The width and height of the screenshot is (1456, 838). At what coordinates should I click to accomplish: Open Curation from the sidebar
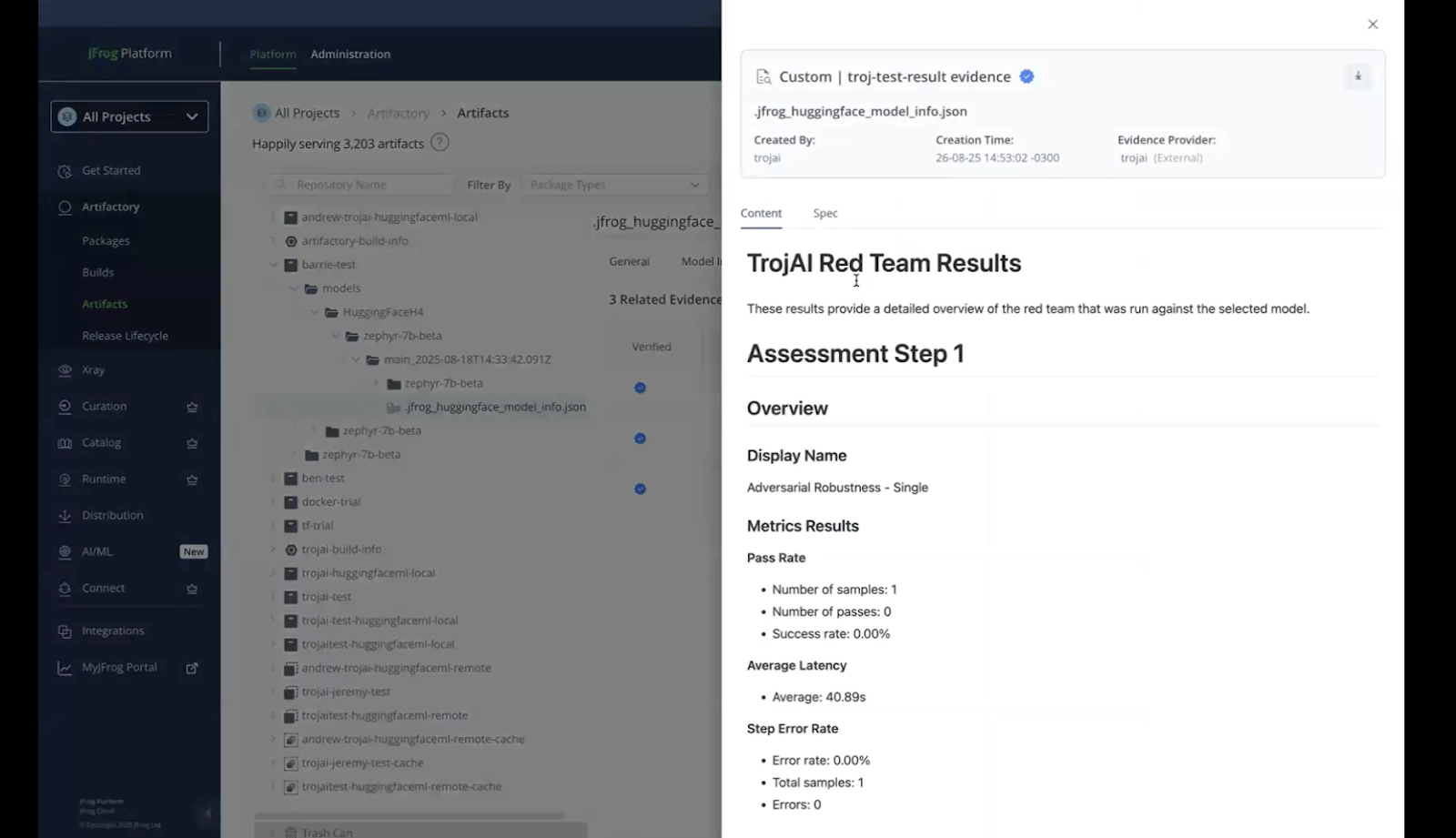click(x=104, y=406)
